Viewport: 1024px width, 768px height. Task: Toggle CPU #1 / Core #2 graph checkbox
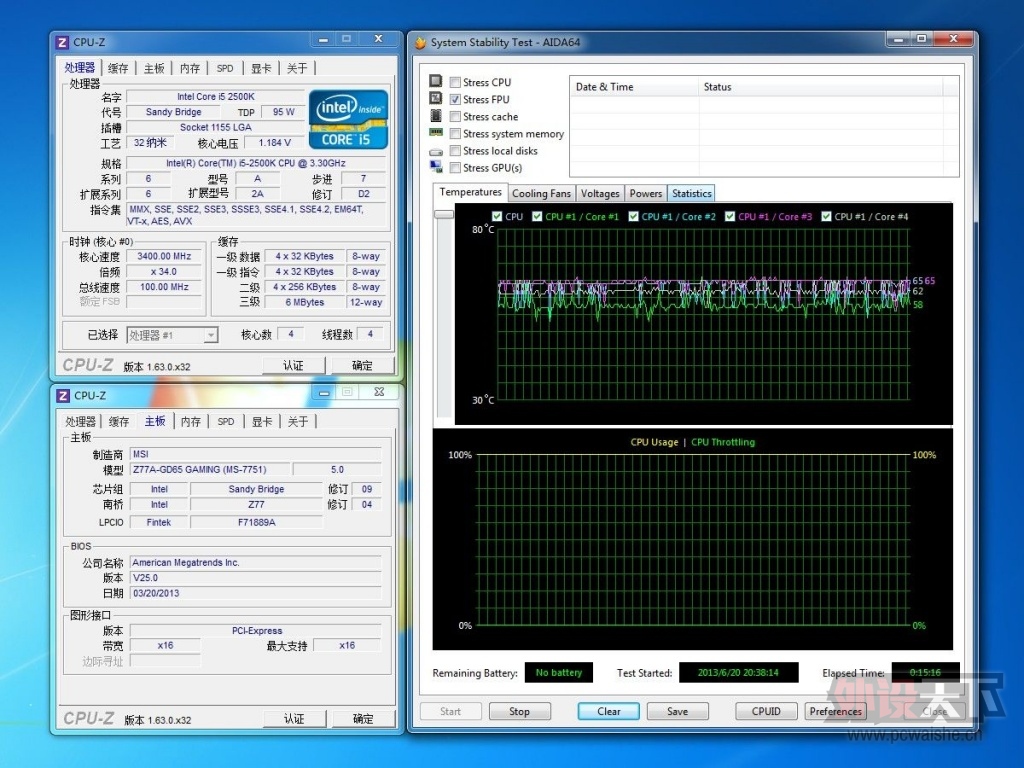(x=633, y=216)
